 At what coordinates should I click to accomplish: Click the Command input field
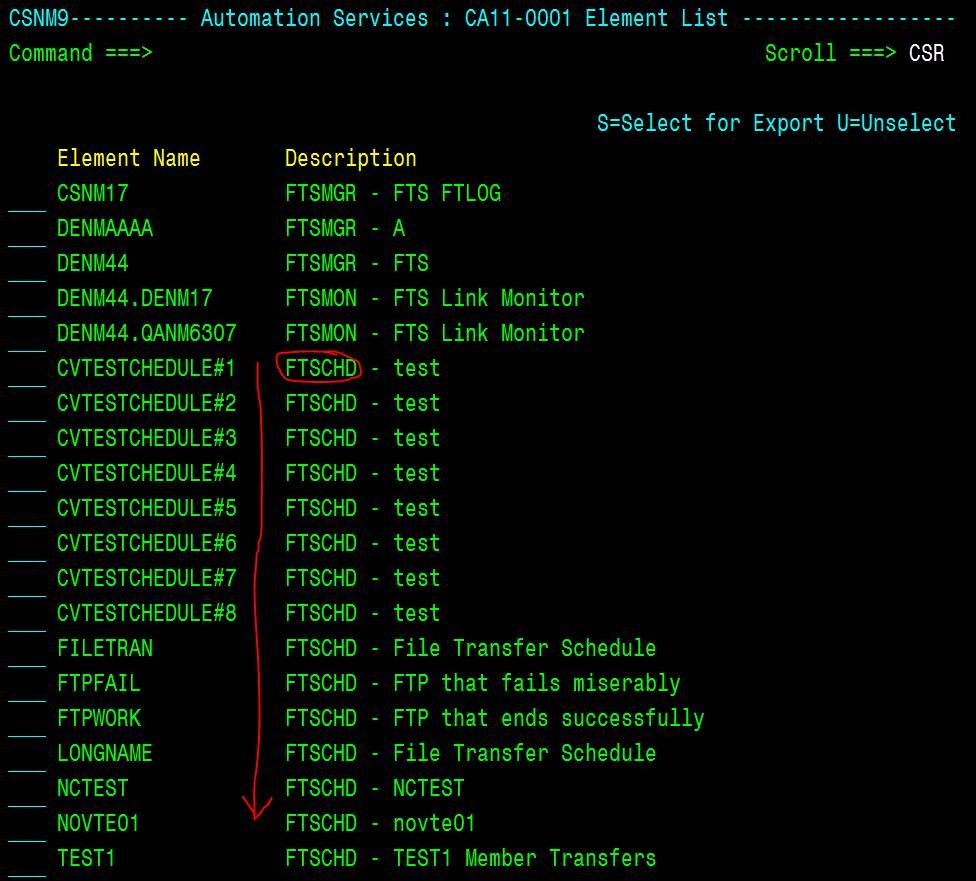(454, 54)
